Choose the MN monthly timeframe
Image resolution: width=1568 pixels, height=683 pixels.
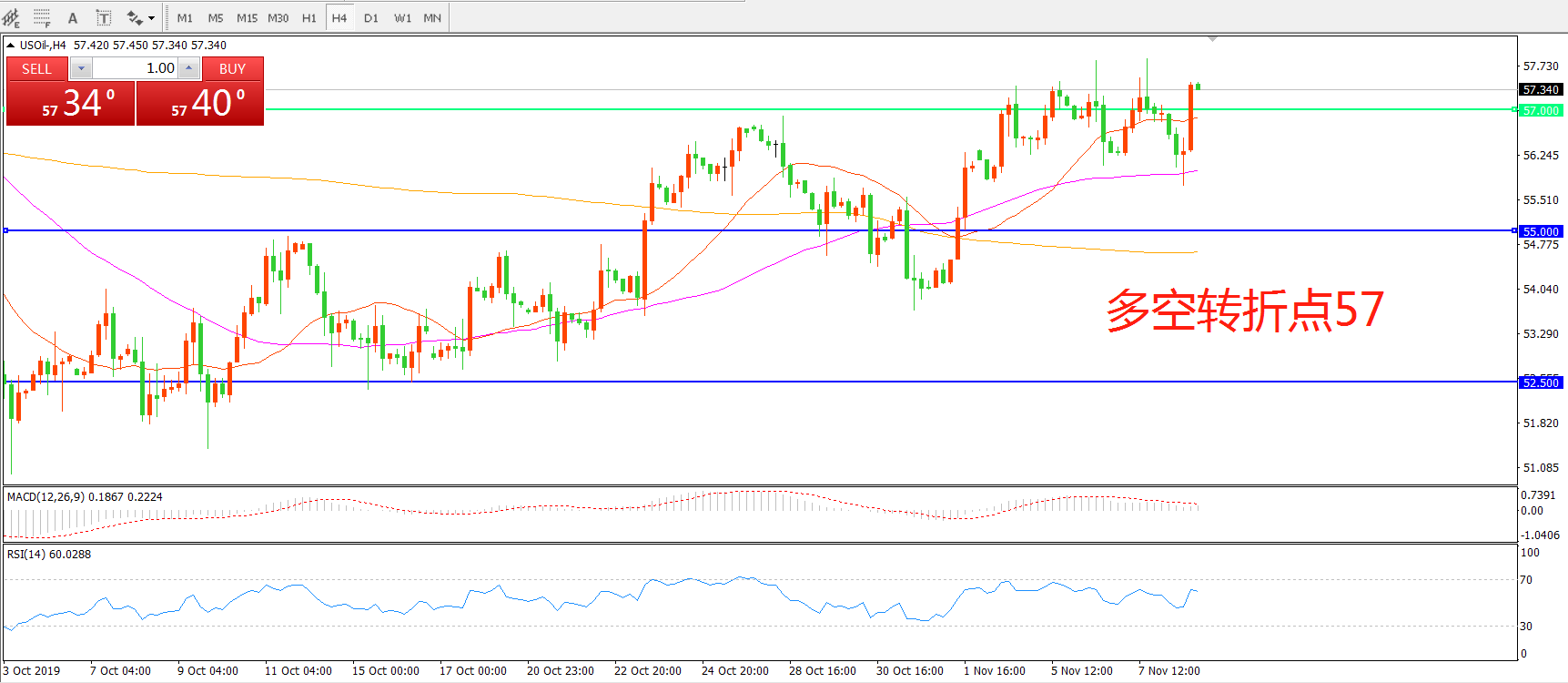pyautogui.click(x=432, y=17)
